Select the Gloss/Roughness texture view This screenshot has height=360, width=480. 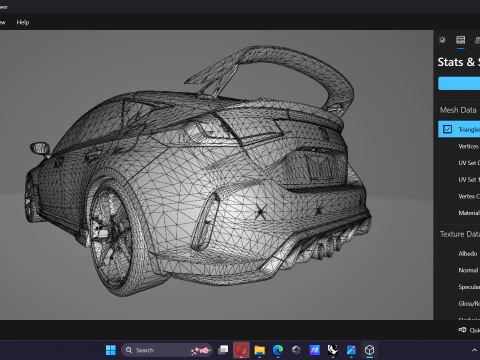point(469,304)
